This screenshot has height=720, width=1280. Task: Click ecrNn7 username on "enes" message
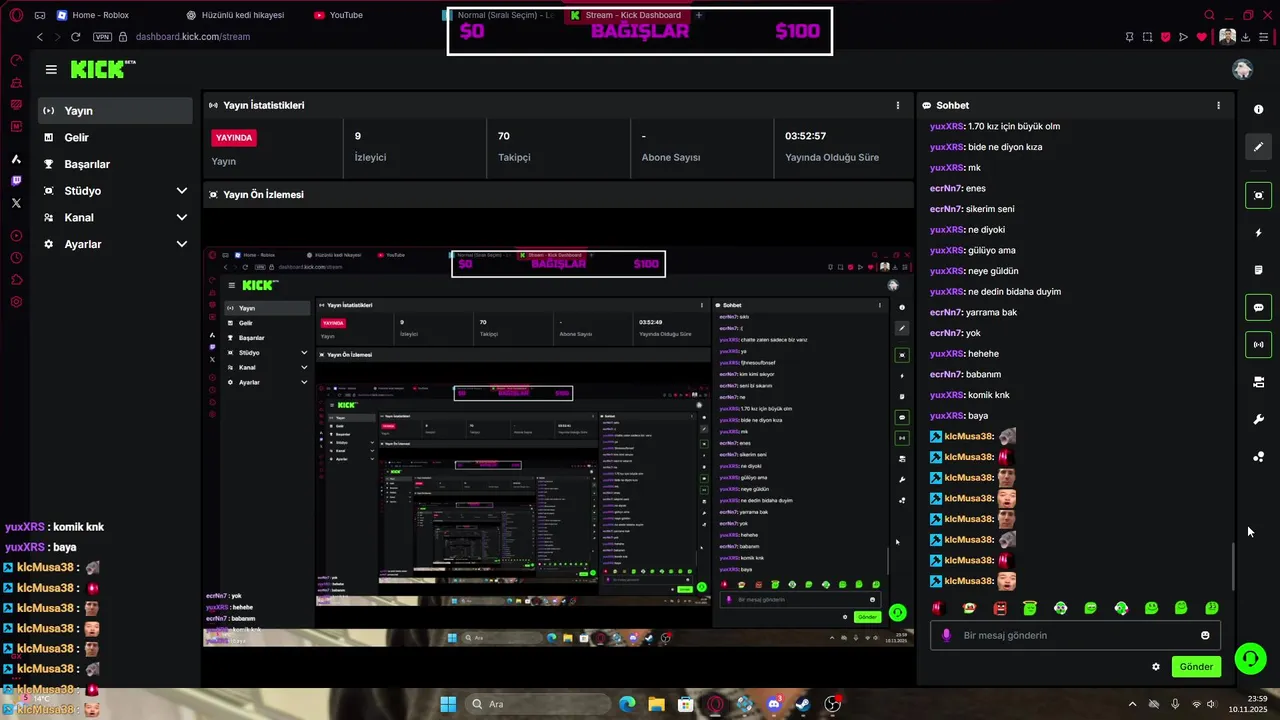945,188
